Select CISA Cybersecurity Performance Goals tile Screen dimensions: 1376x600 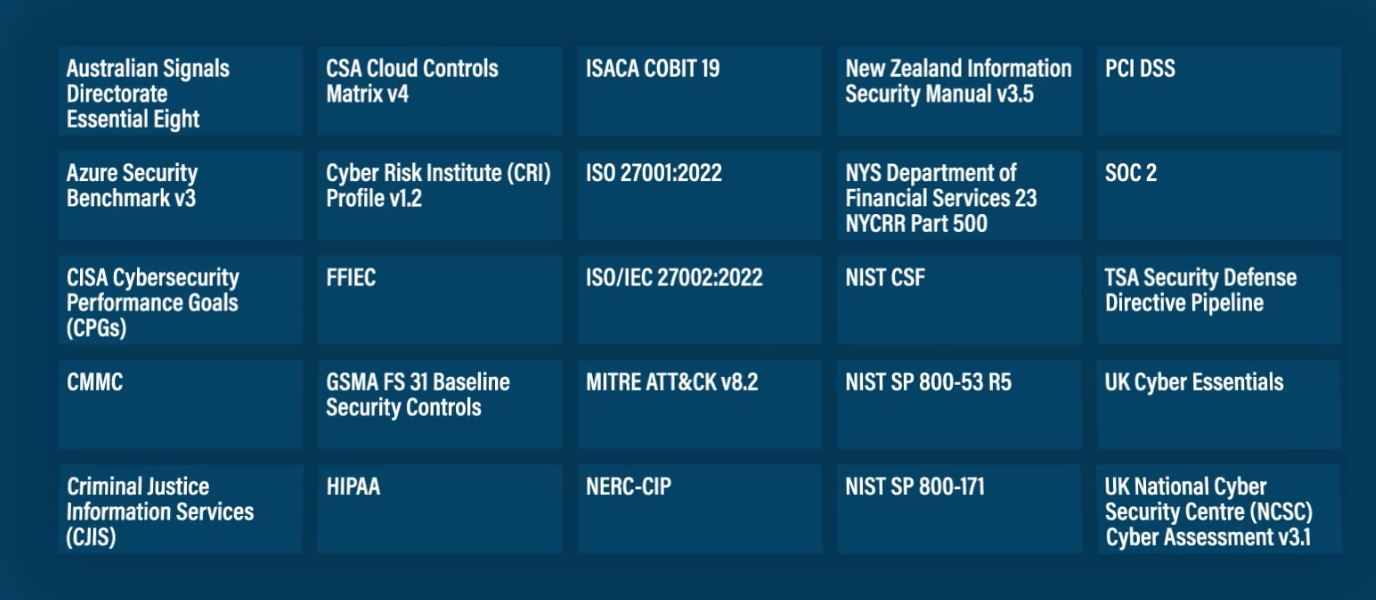click(180, 300)
